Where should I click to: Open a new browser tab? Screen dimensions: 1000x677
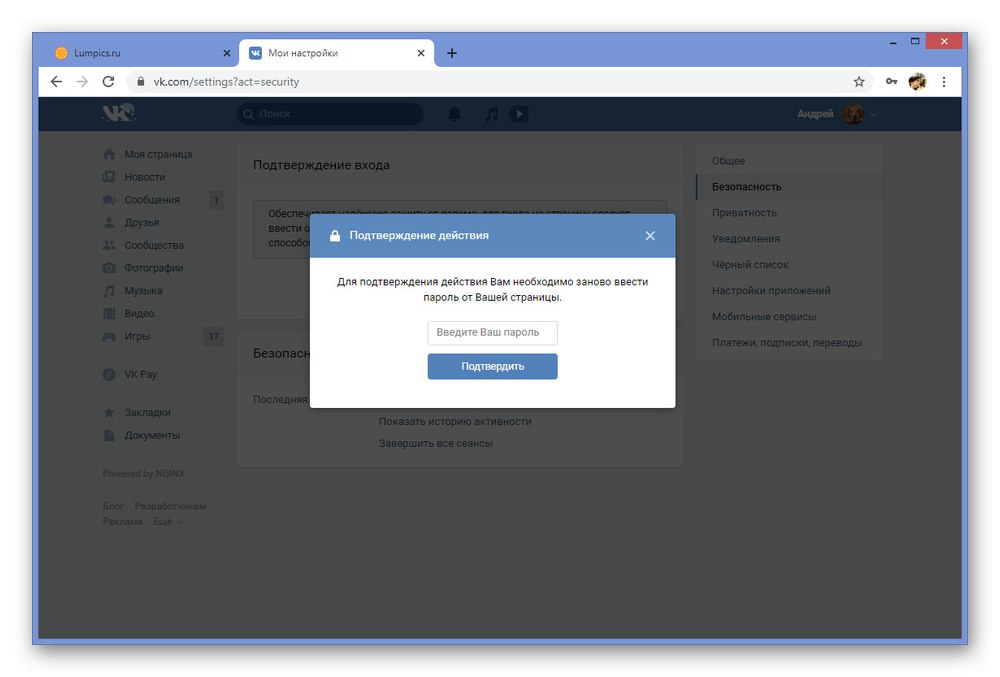click(x=452, y=53)
